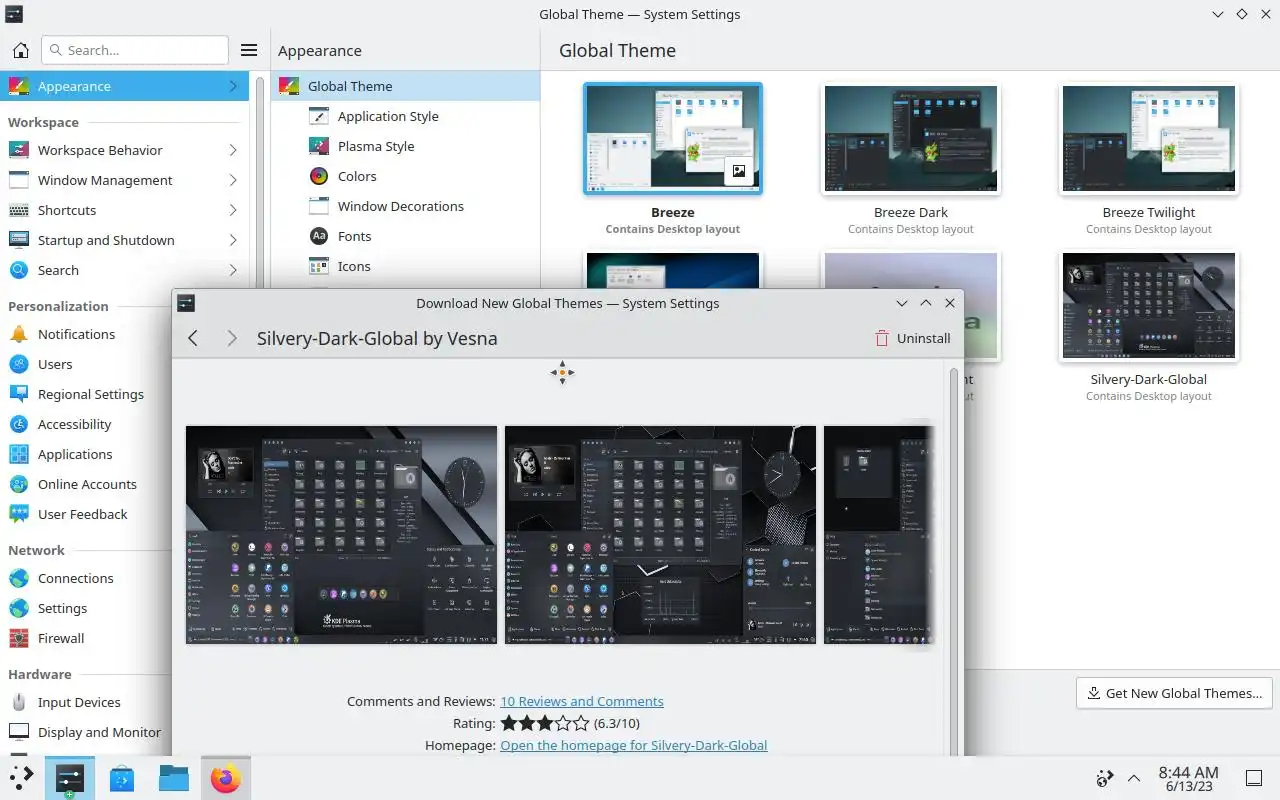Image resolution: width=1280 pixels, height=800 pixels.
Task: Open Discover from the taskbar
Action: 122,777
